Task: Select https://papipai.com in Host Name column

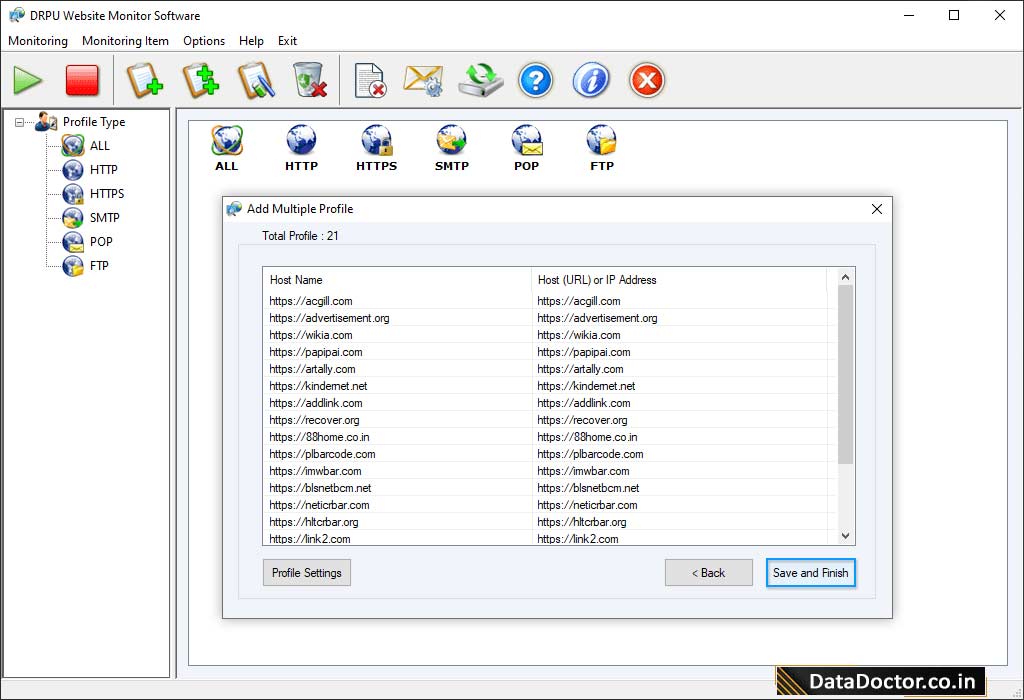Action: click(315, 352)
